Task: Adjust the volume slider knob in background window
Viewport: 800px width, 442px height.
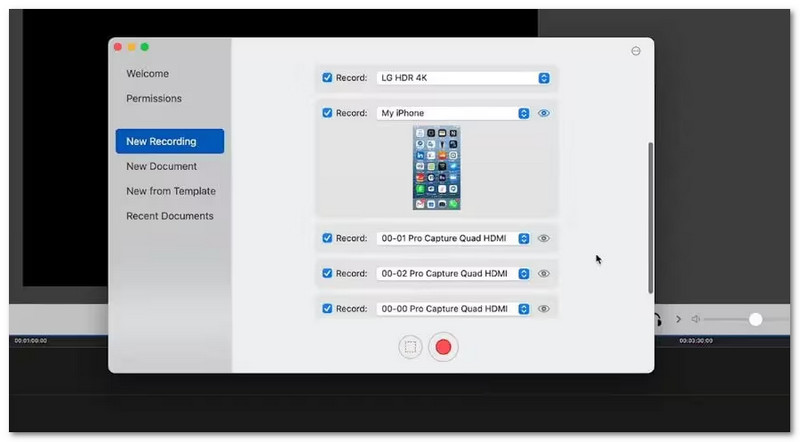Action: click(756, 320)
